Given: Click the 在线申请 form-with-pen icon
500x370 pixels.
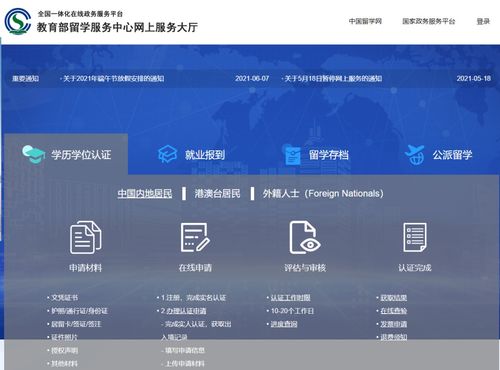Looking at the screenshot, I should 195,237.
